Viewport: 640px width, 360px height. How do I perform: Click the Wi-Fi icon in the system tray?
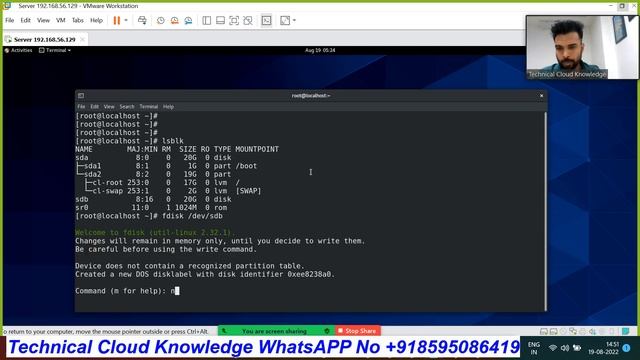(x=553, y=348)
